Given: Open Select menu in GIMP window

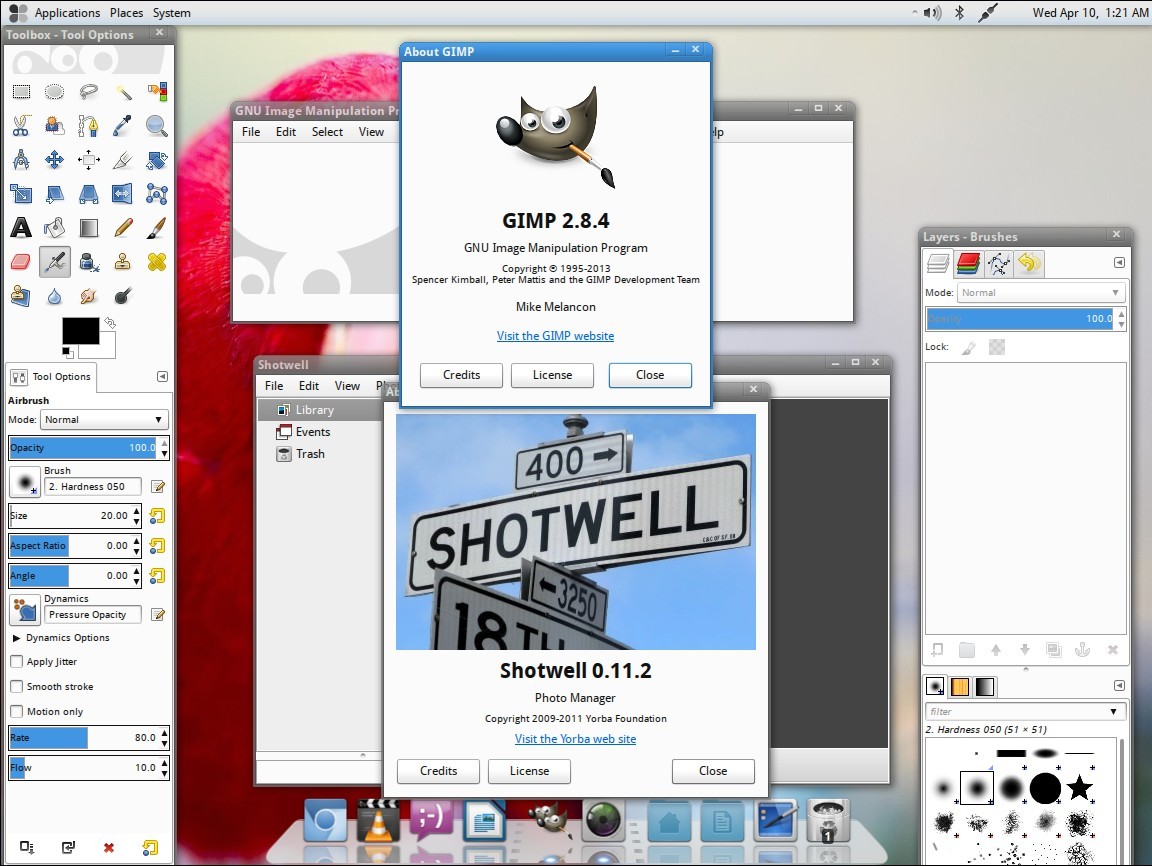Looking at the screenshot, I should pyautogui.click(x=327, y=131).
